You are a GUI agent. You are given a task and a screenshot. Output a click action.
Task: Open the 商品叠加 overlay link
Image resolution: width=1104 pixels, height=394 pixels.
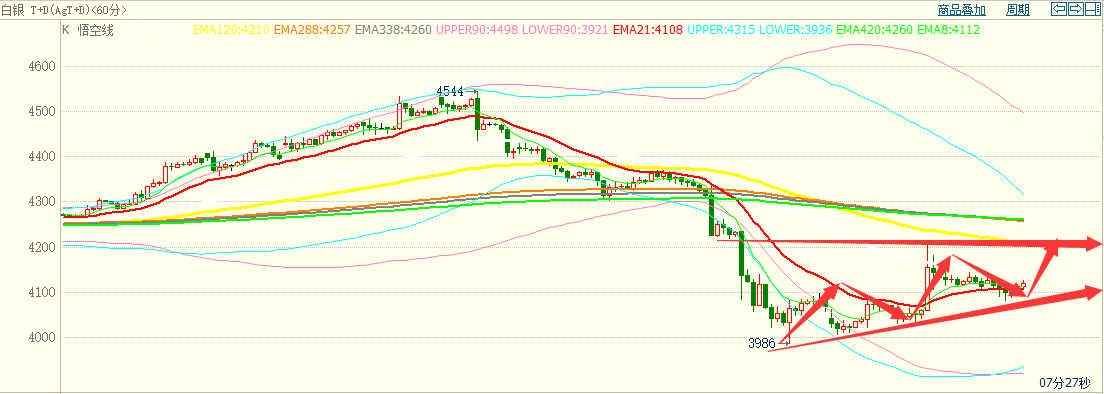[x=962, y=10]
